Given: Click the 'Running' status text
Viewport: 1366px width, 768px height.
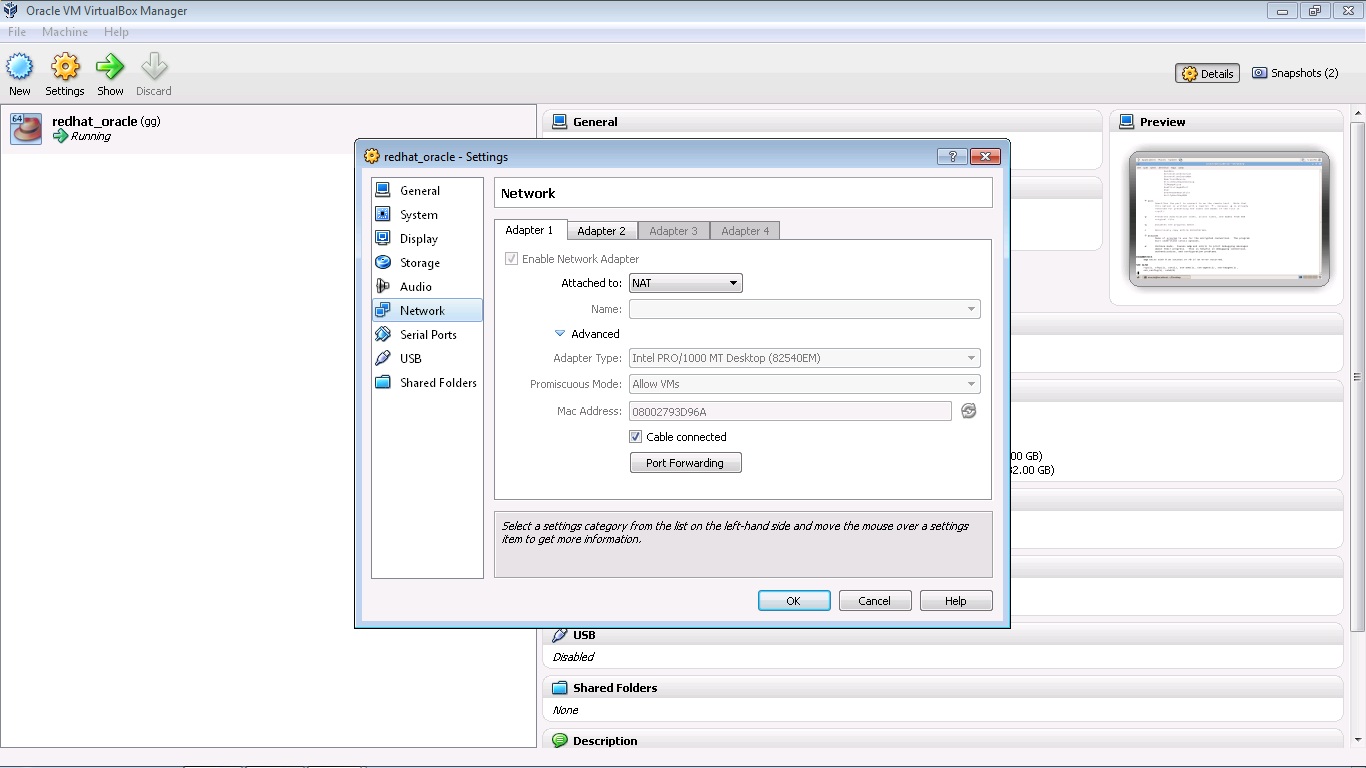Looking at the screenshot, I should pos(91,136).
